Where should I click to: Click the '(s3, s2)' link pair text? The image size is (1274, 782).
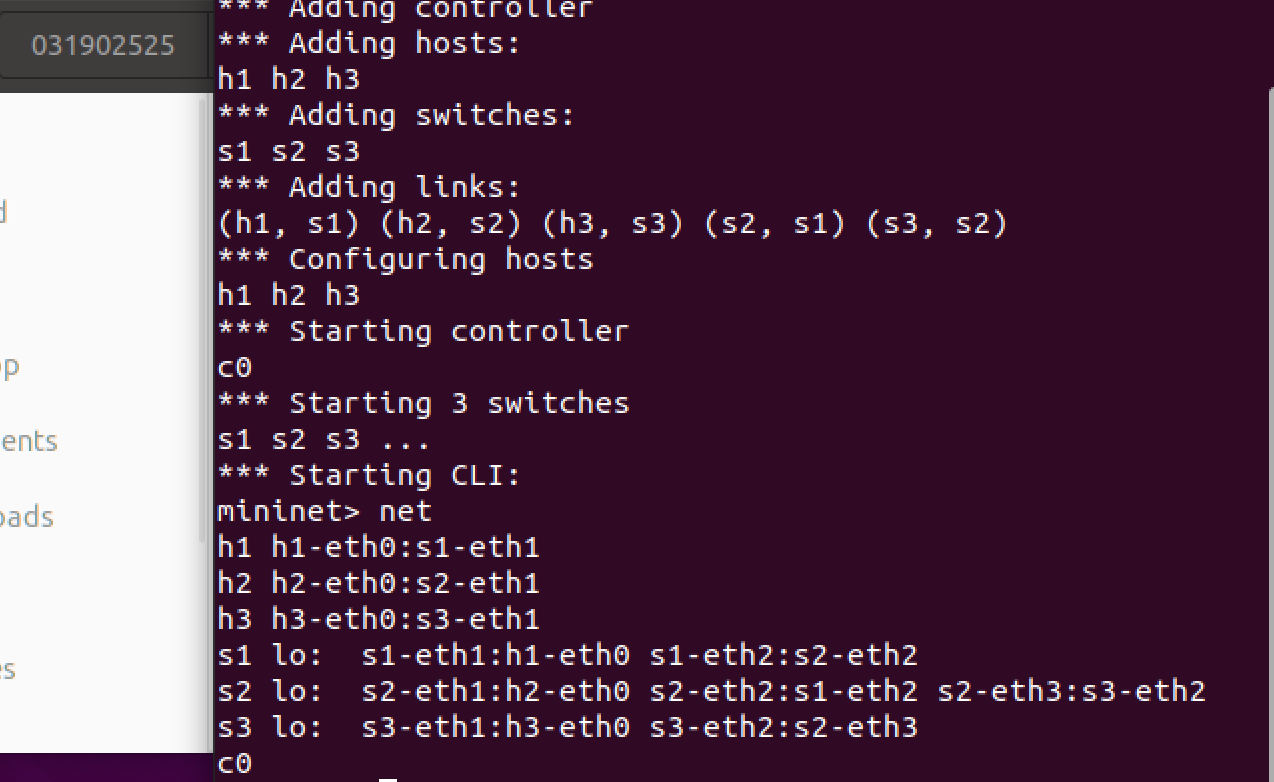coord(937,223)
